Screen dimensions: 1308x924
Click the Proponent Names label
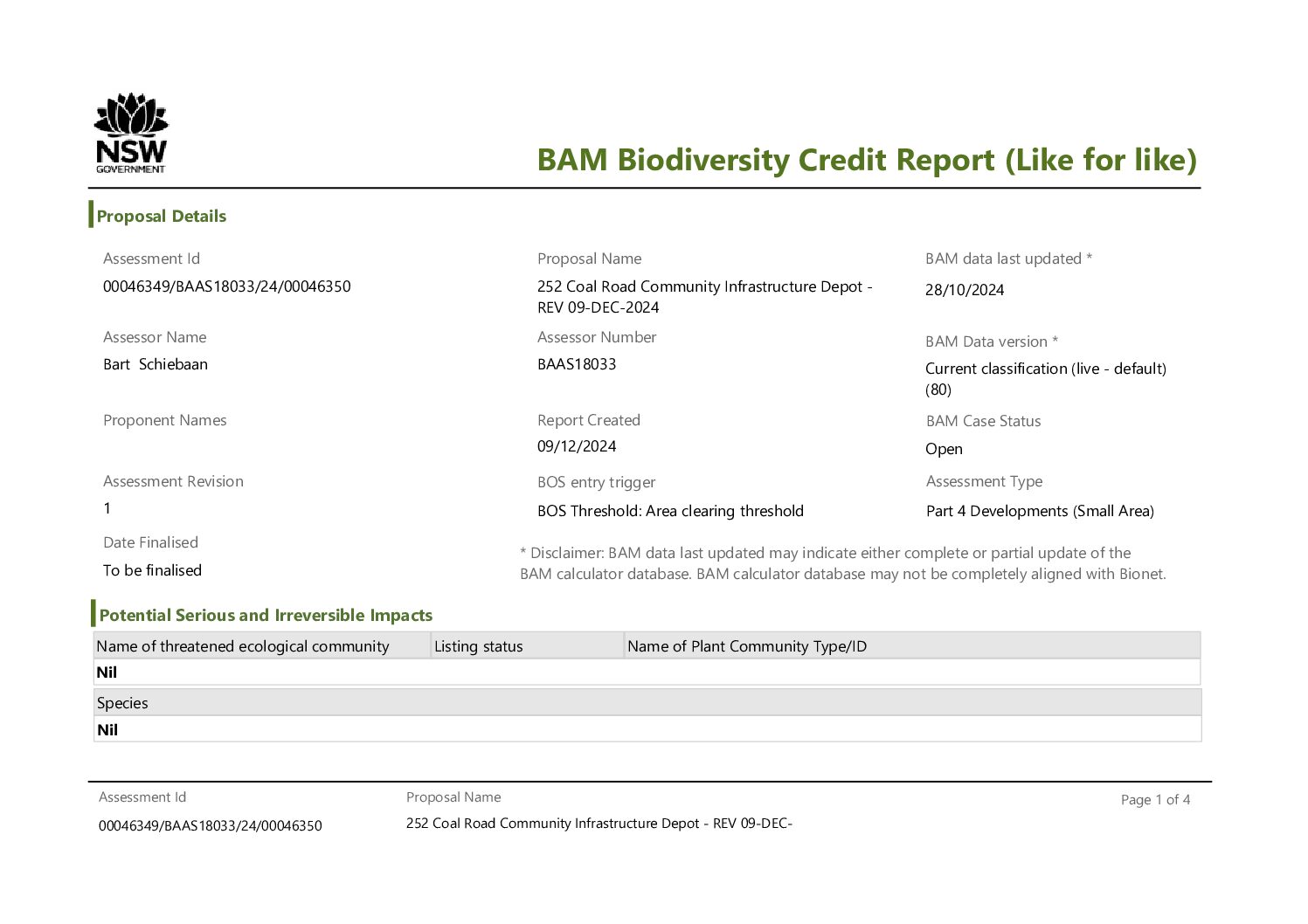click(164, 420)
